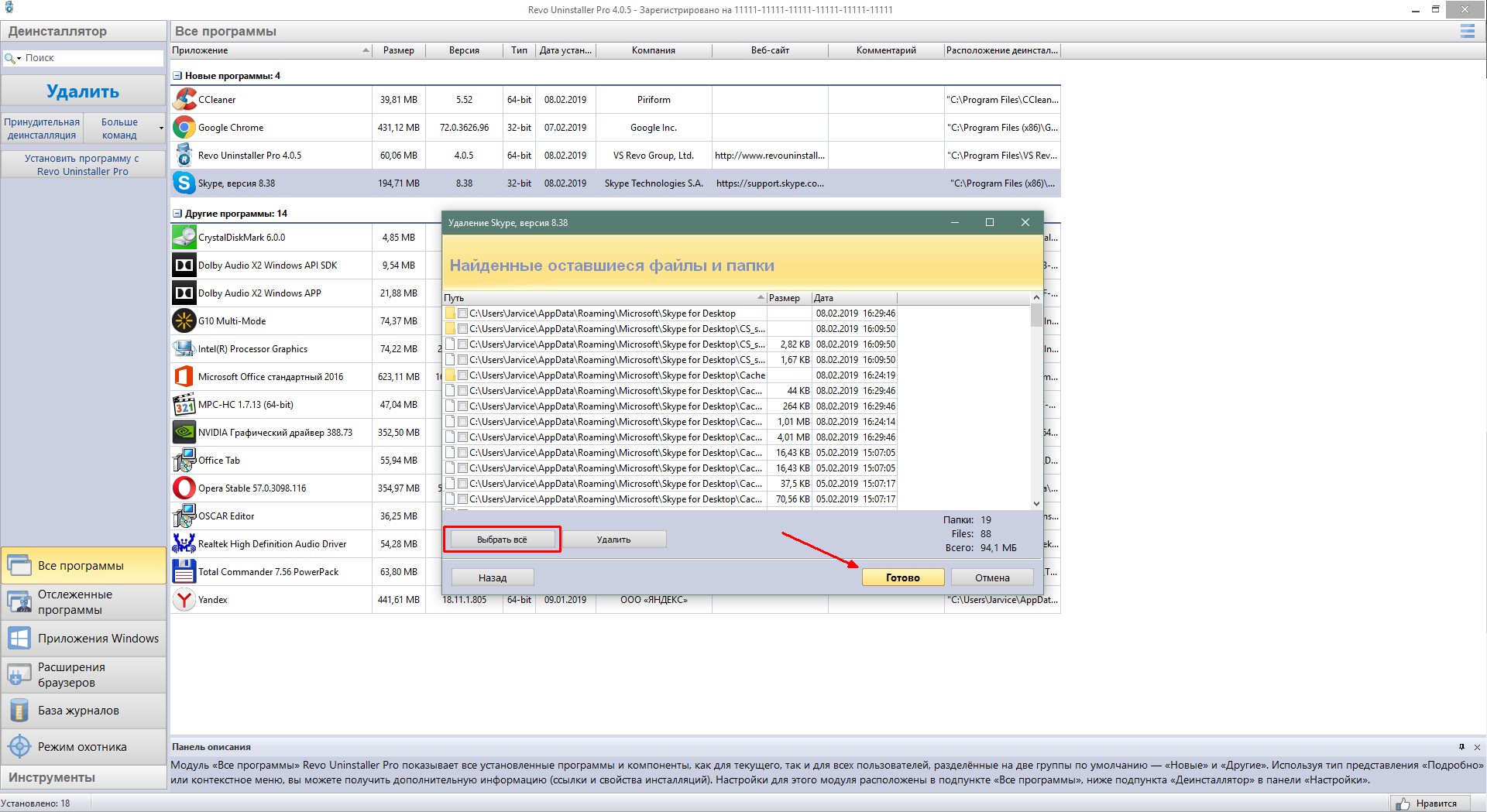Screen dimensions: 1487x812
Task: Select the G10 Multi-Mode icon
Action: tap(184, 320)
